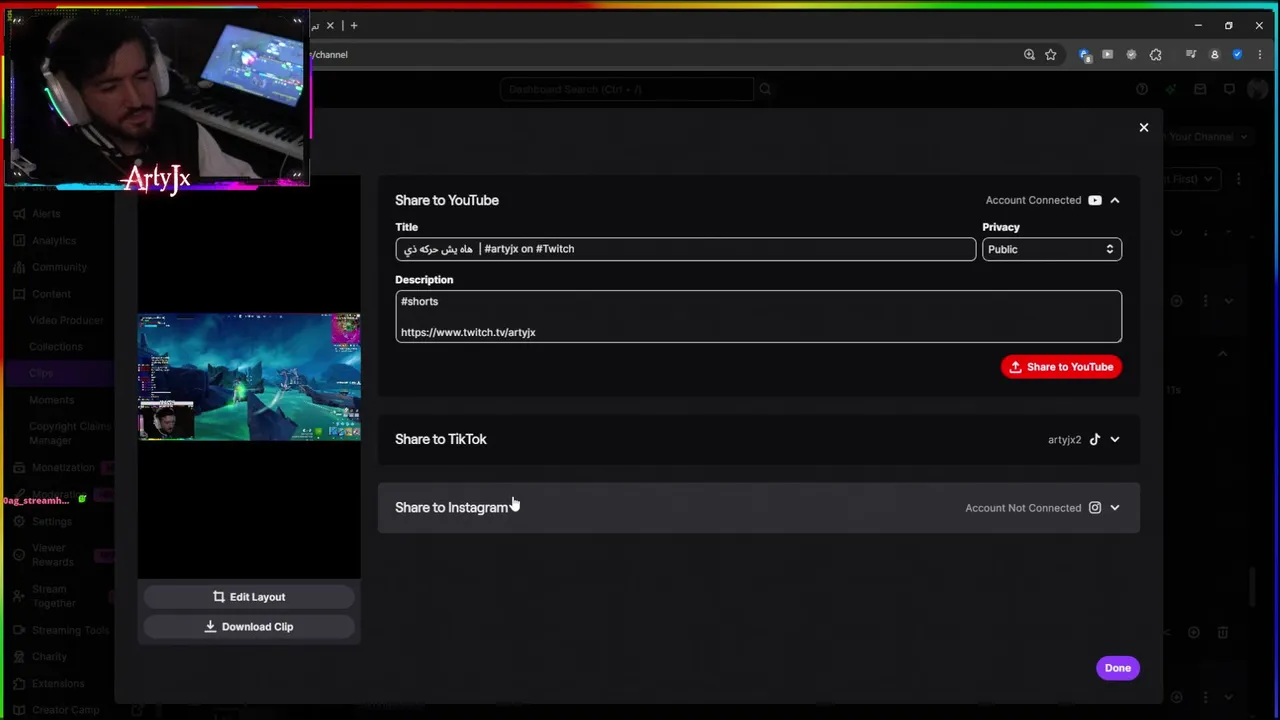The image size is (1280, 720).
Task: Click the dashboard search magnifier icon
Action: (x=765, y=89)
